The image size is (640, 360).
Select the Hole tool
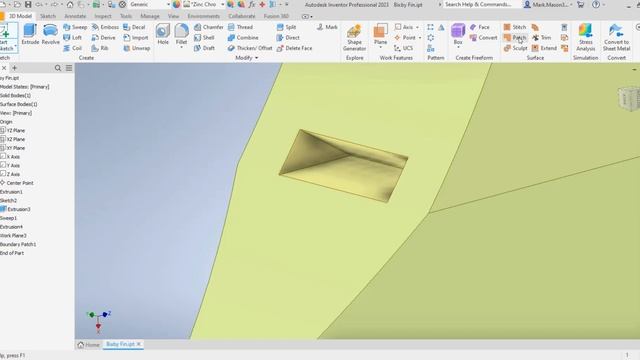163,34
